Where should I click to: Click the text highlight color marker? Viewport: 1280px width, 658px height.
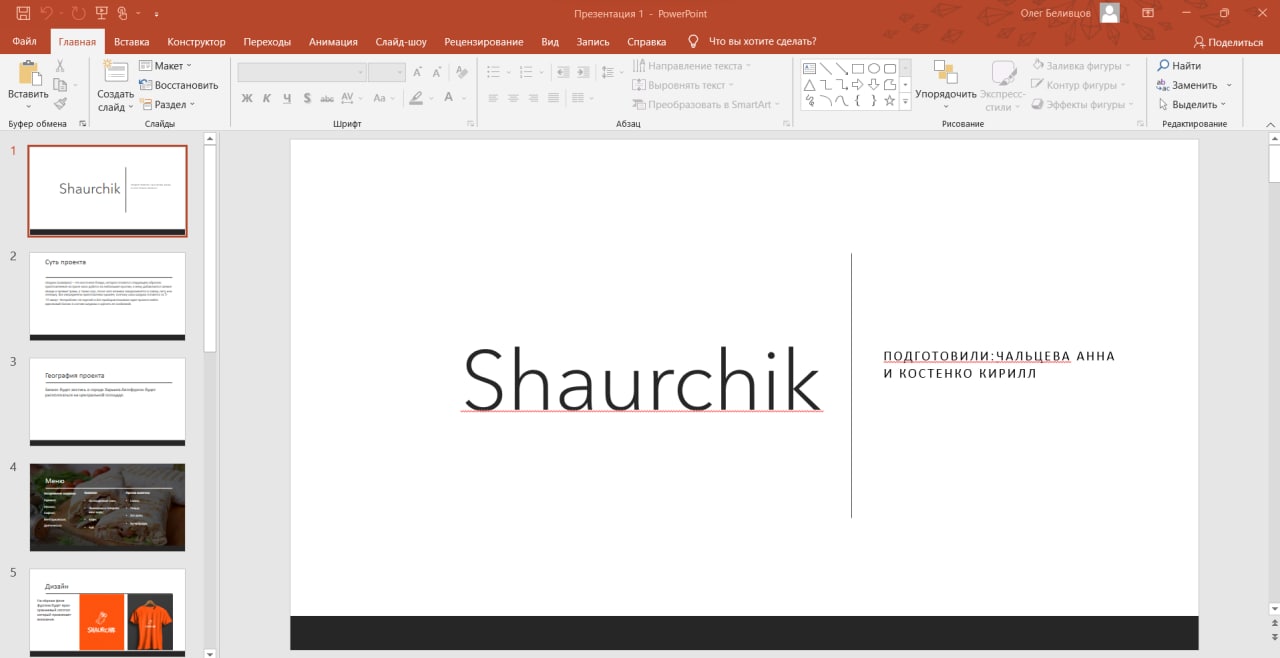[416, 98]
